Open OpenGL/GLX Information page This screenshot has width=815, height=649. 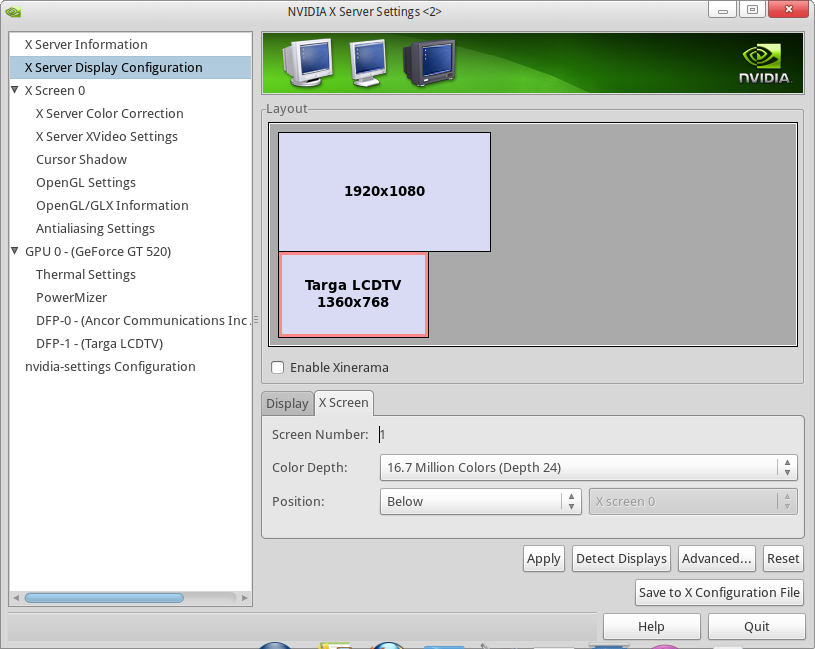pyautogui.click(x=112, y=205)
